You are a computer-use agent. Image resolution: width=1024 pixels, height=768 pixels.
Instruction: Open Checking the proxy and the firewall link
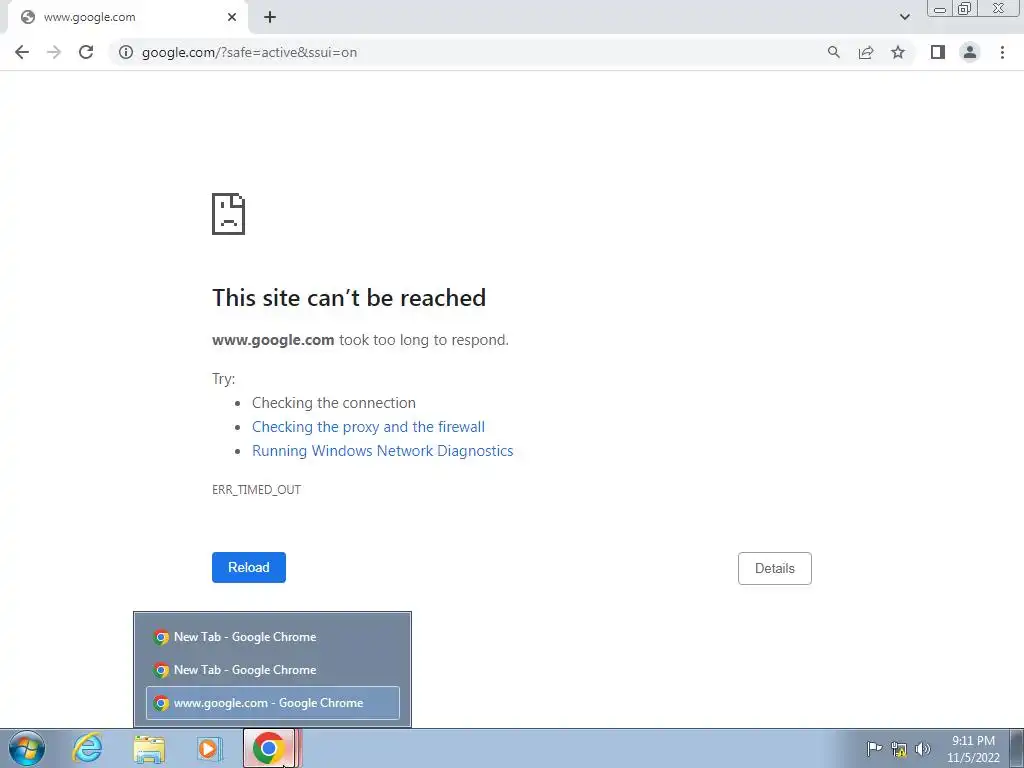pyautogui.click(x=368, y=426)
